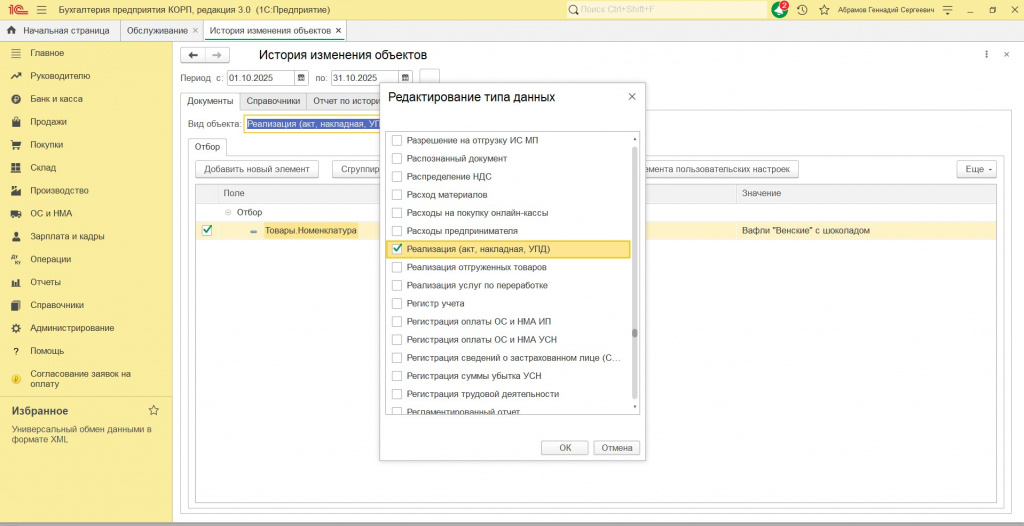Viewport: 1024px width, 526px height.
Task: Click the Сгруппировать button
Action: click(x=357, y=169)
